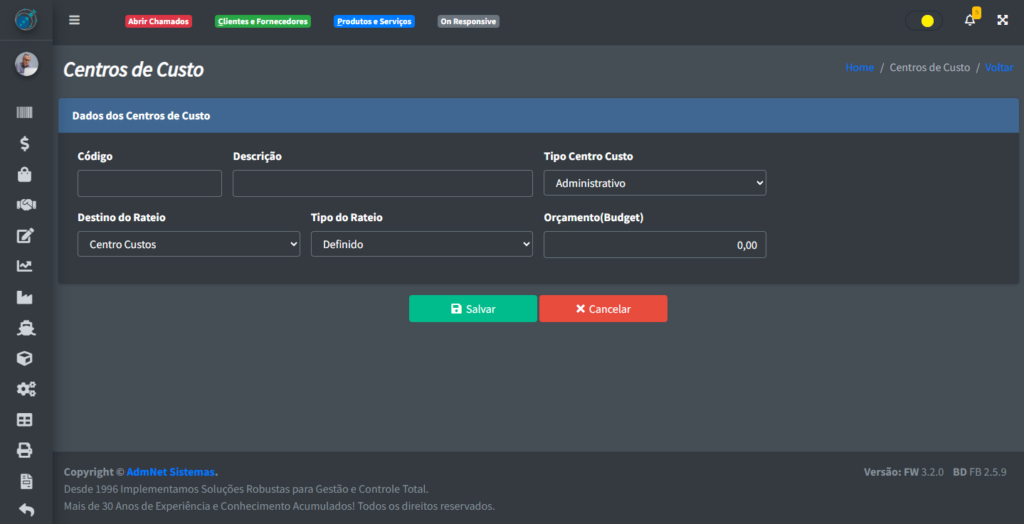Image resolution: width=1024 pixels, height=524 pixels.
Task: Expand the Destino do Rateio dropdown
Action: click(x=188, y=244)
